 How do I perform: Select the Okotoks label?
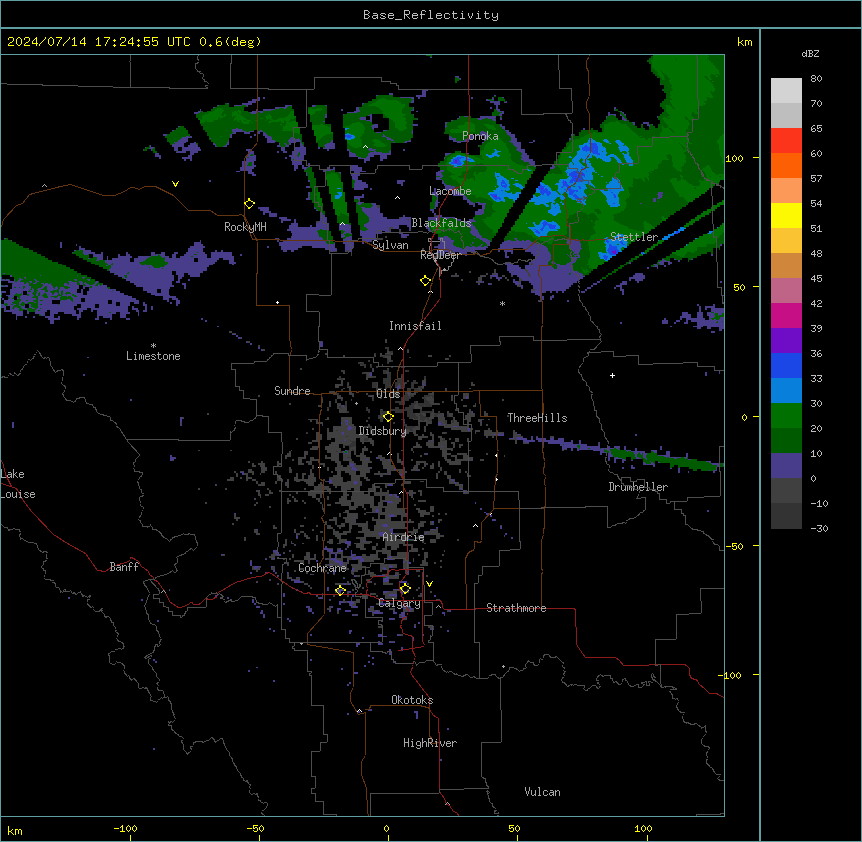412,700
